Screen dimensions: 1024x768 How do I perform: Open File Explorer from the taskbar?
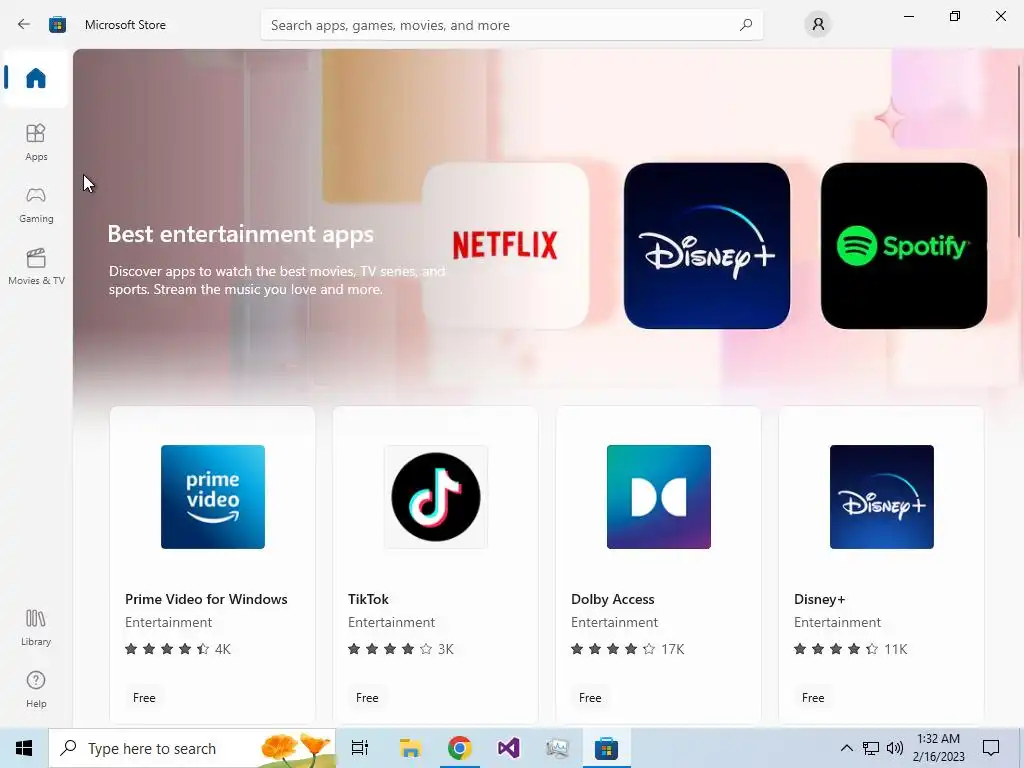(410, 748)
